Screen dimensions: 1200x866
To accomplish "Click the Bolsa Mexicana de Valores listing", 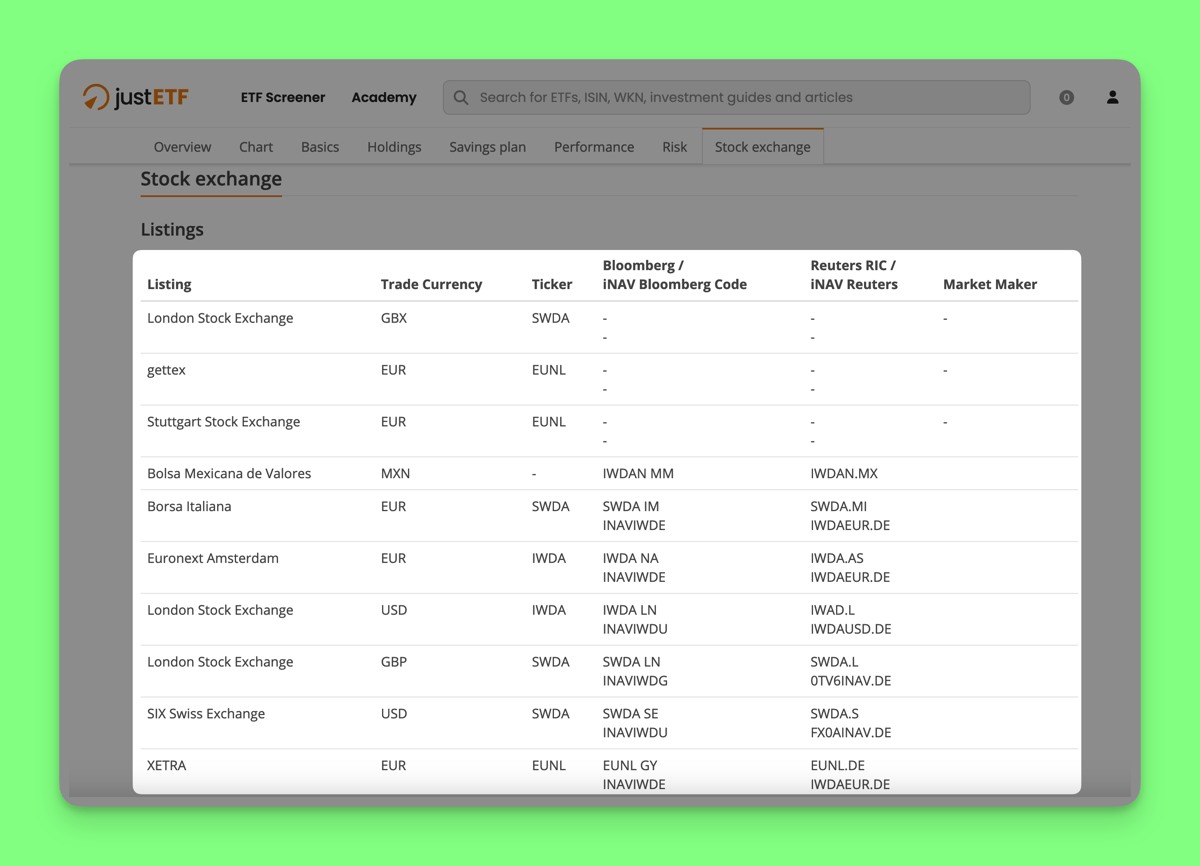I will coord(229,473).
